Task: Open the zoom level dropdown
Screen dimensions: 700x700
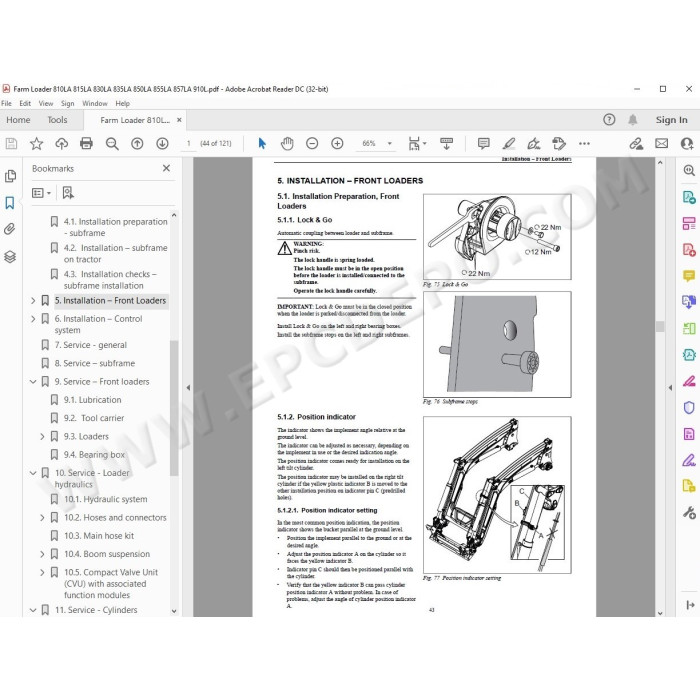Action: 390,143
